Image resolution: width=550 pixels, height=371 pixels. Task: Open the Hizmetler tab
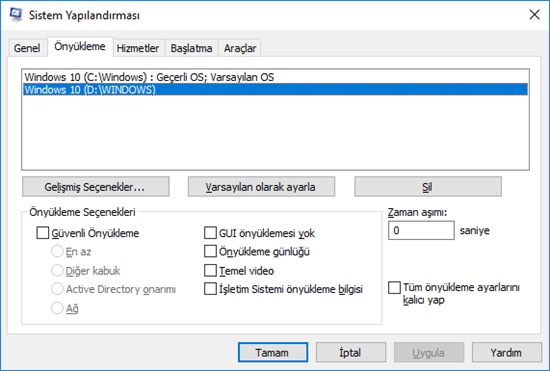click(138, 48)
